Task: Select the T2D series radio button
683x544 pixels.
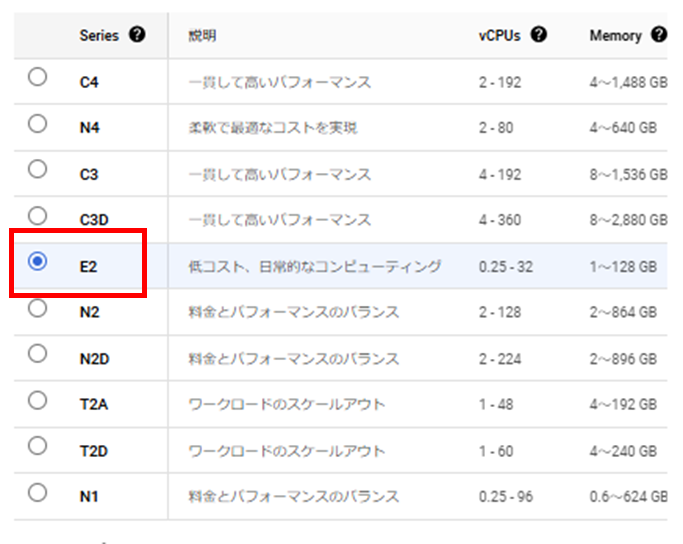Action: click(x=37, y=446)
